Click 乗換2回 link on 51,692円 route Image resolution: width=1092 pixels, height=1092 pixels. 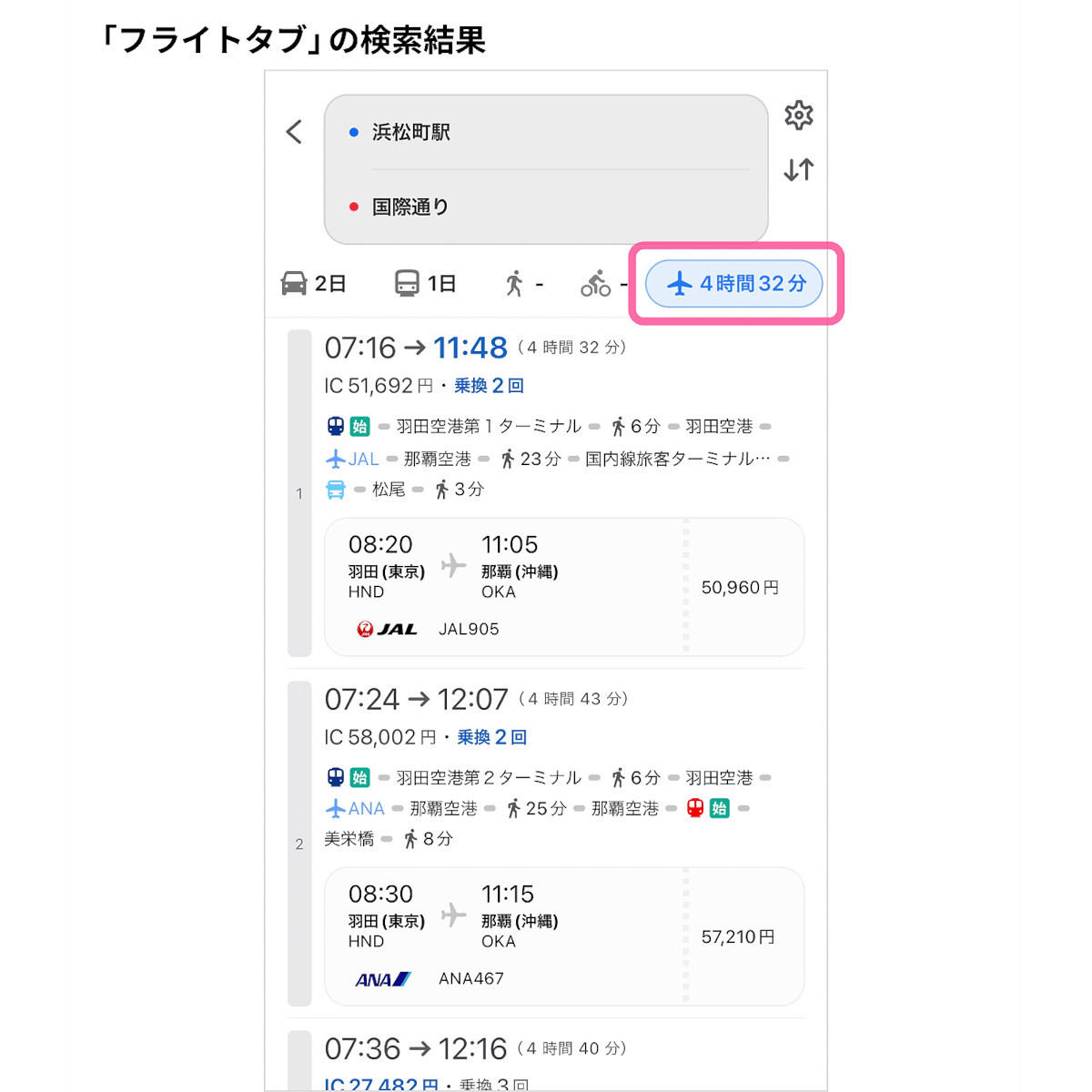[490, 386]
